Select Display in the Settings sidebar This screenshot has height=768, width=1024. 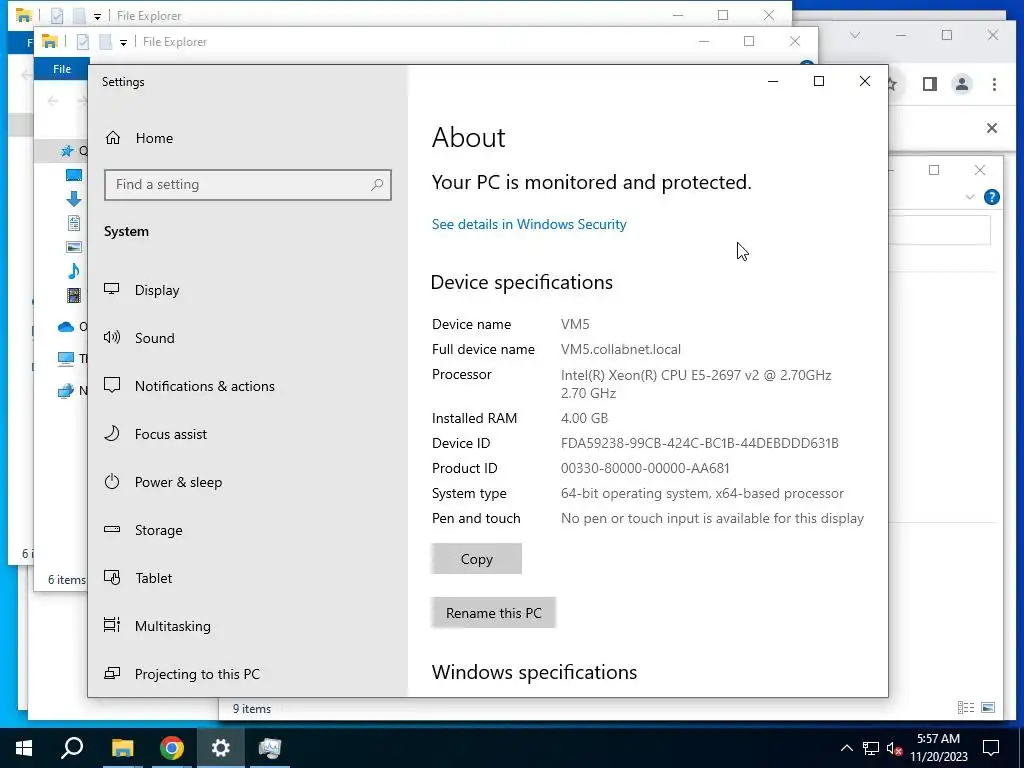[157, 290]
